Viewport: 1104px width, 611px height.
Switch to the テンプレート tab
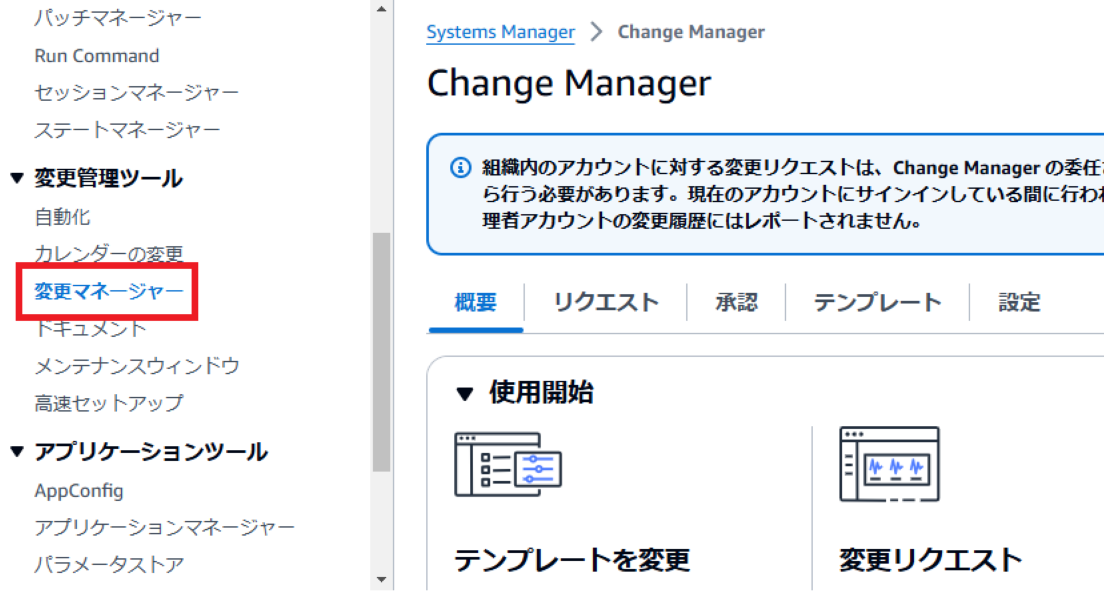click(x=877, y=303)
